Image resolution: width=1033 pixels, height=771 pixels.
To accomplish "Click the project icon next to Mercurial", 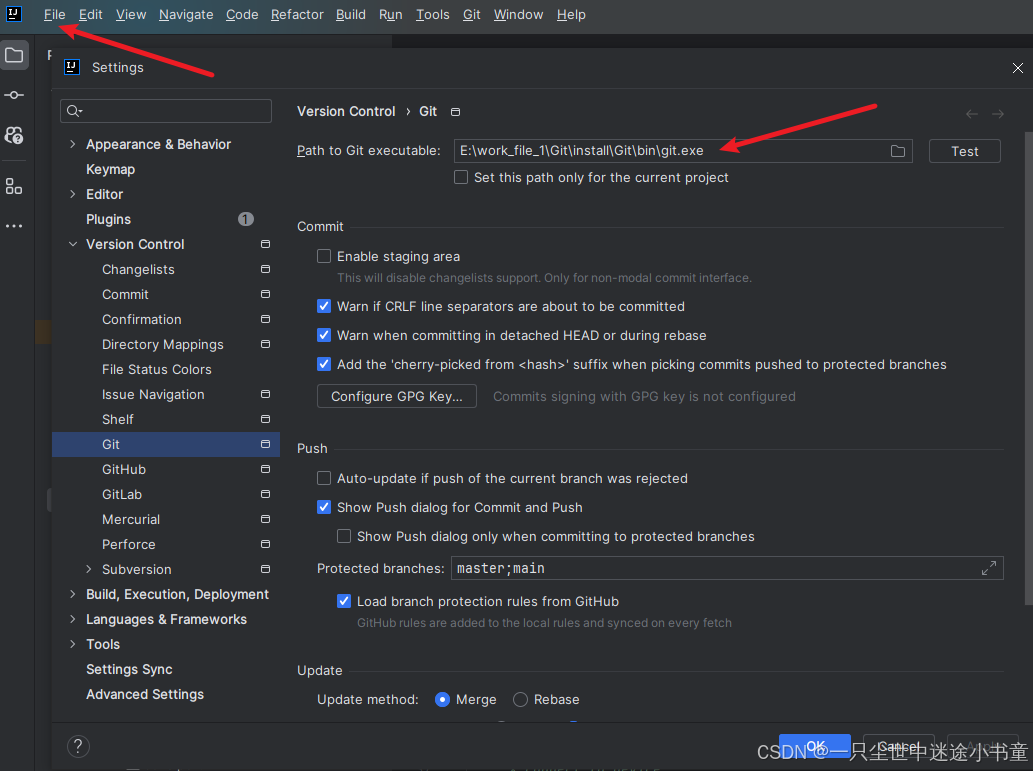I will [x=265, y=519].
